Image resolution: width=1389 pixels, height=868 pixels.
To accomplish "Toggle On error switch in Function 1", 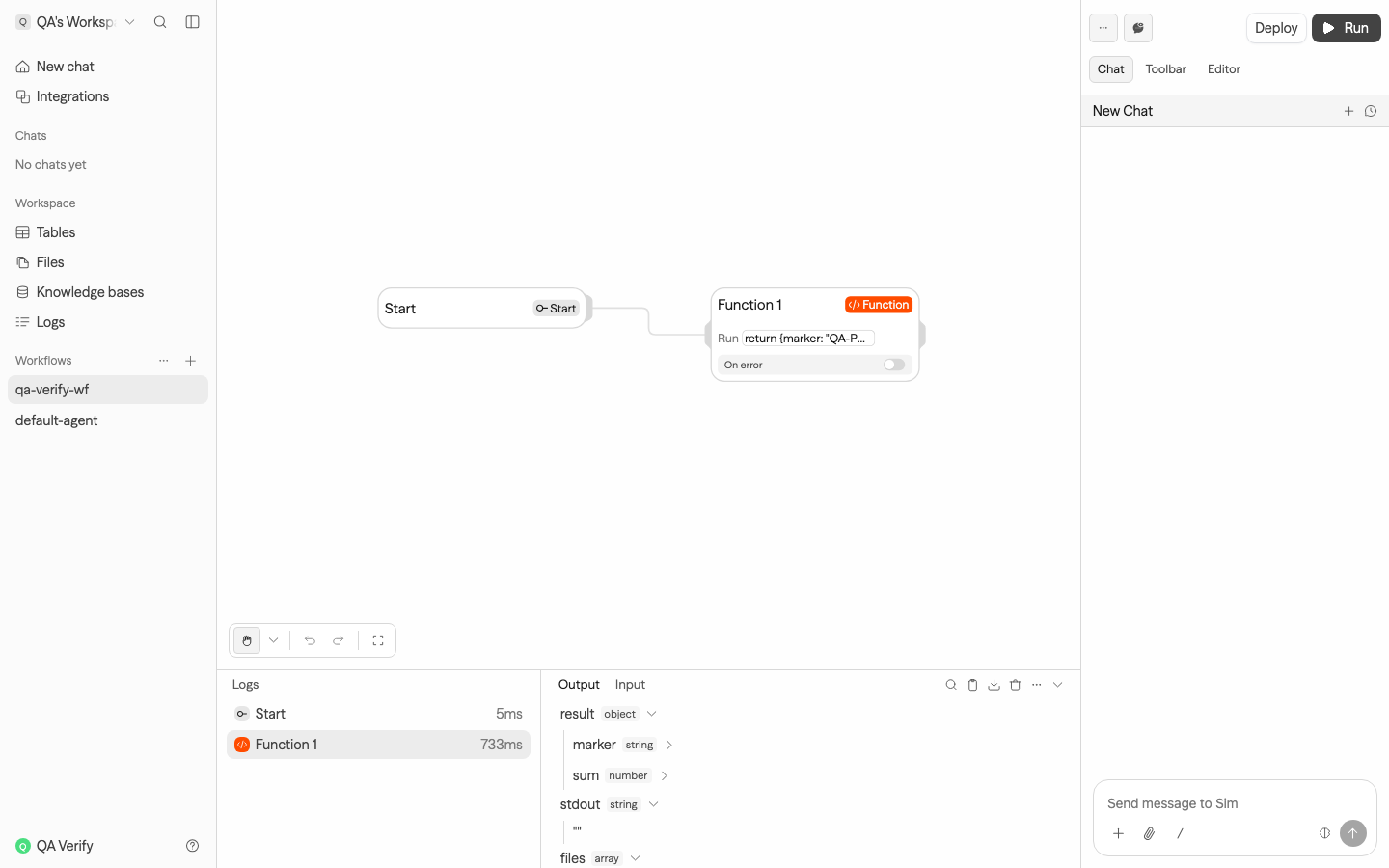I will click(894, 365).
